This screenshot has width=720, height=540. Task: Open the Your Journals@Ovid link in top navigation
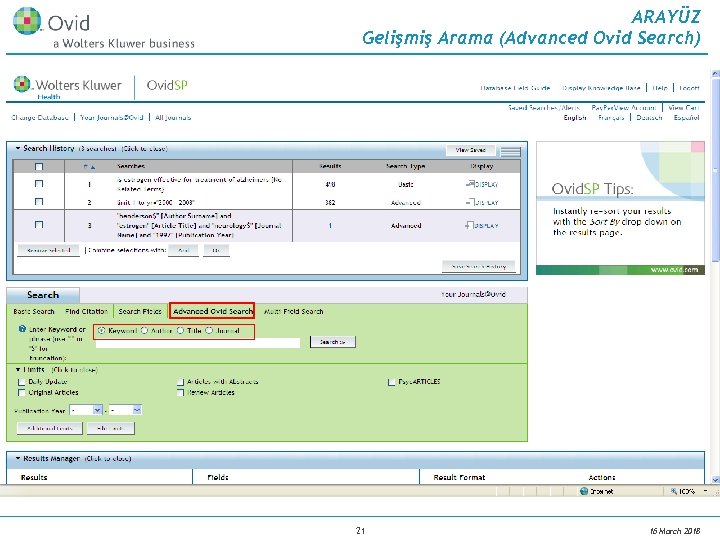[x=112, y=118]
